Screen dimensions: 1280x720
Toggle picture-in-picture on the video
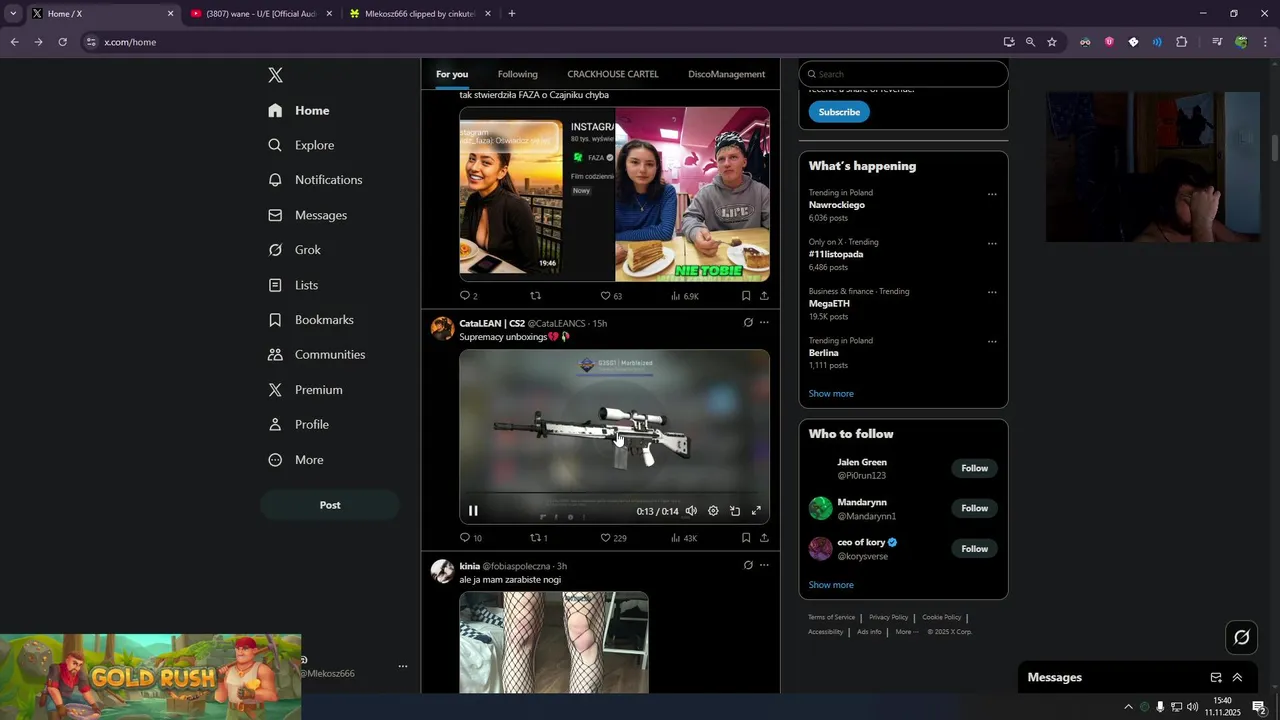pos(735,511)
